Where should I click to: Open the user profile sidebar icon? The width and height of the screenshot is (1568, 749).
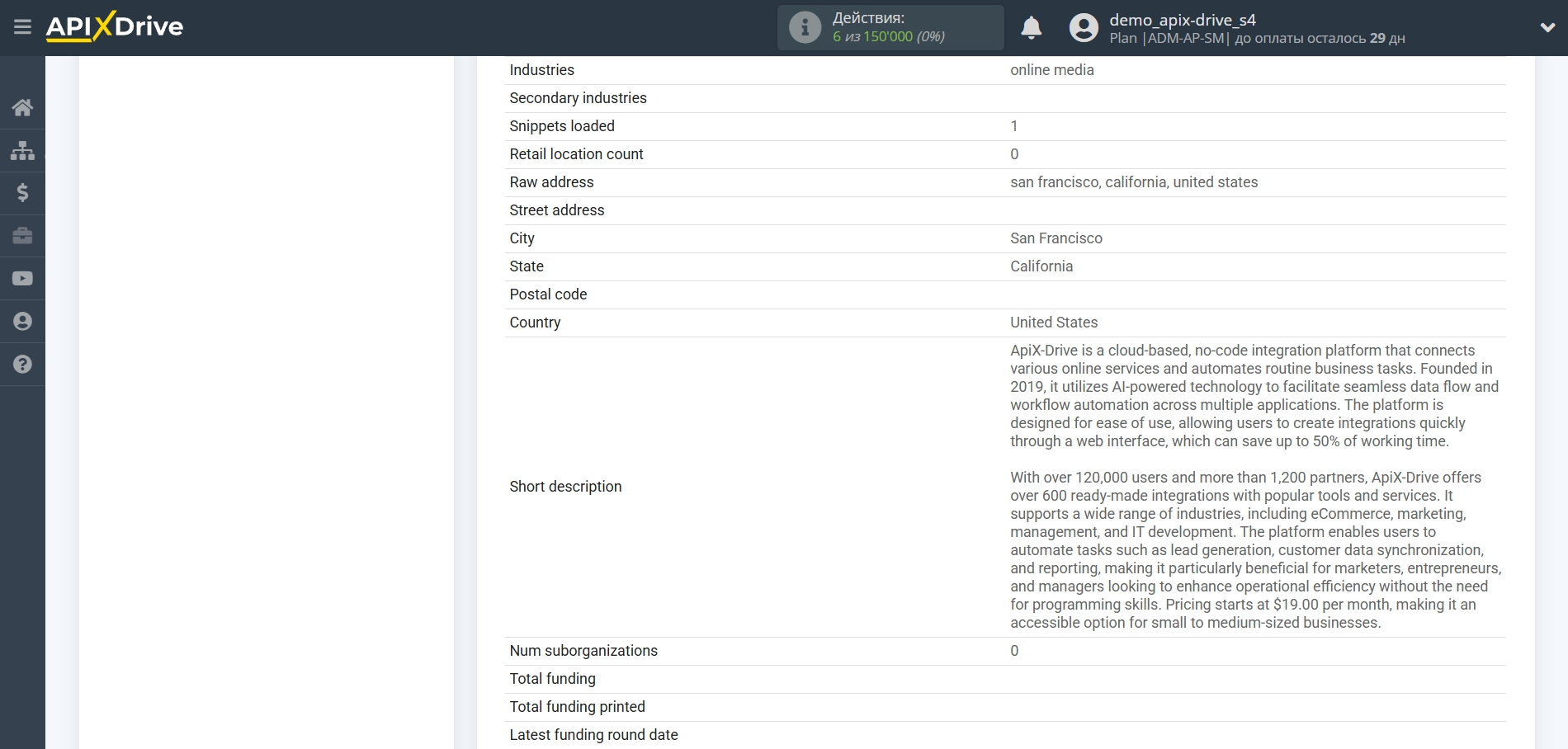point(22,322)
